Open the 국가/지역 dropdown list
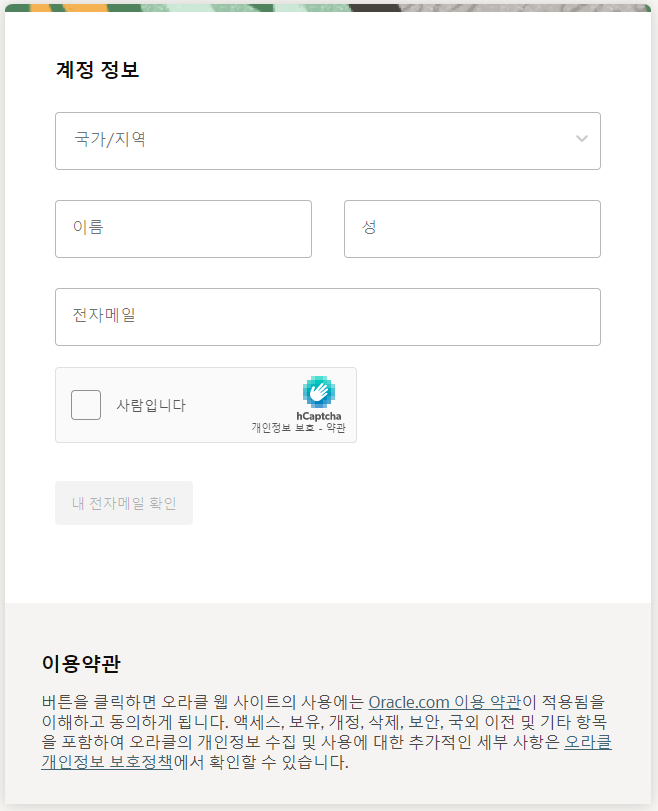The image size is (658, 811). 328,141
